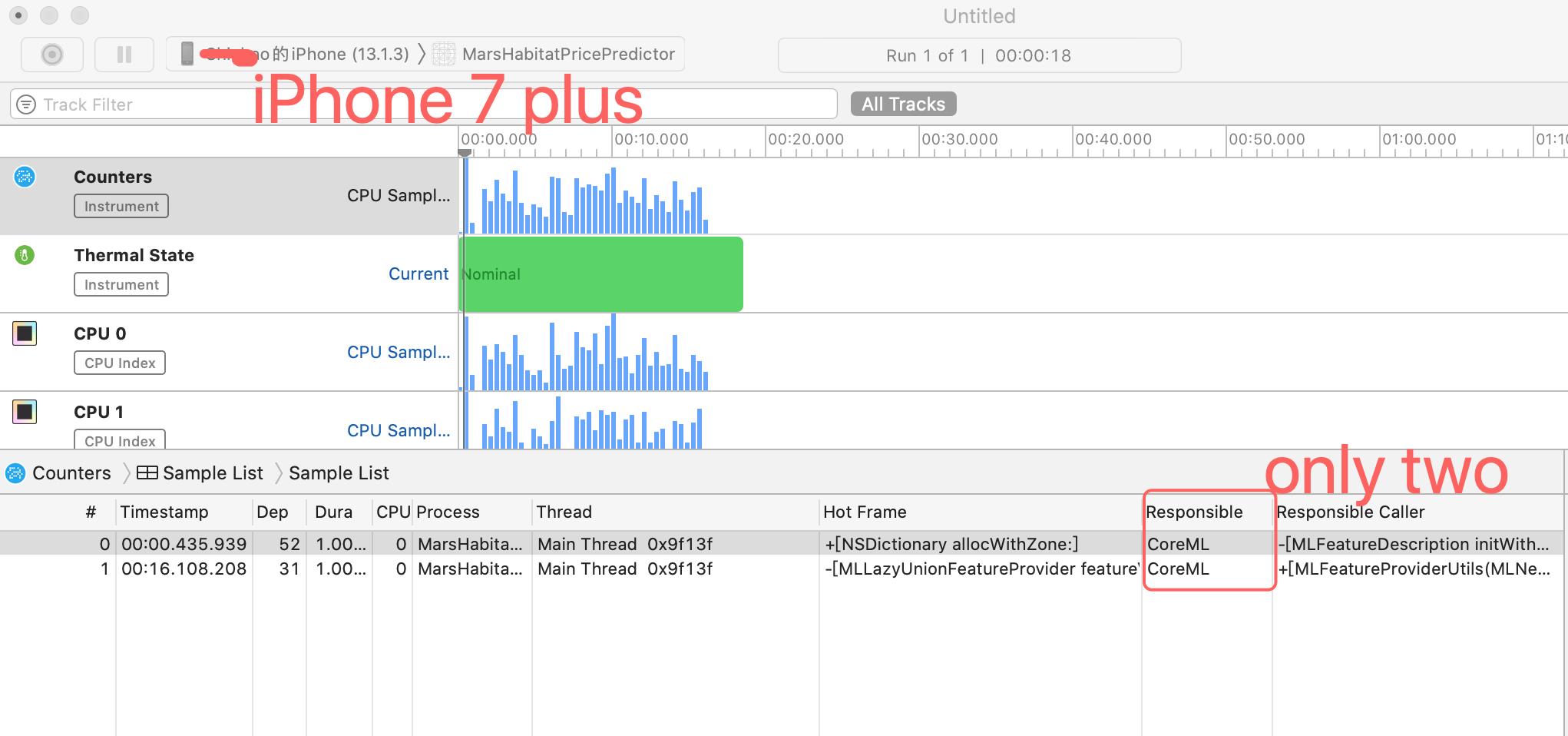Click CPU Index badge under CPU 0

pyautogui.click(x=120, y=363)
